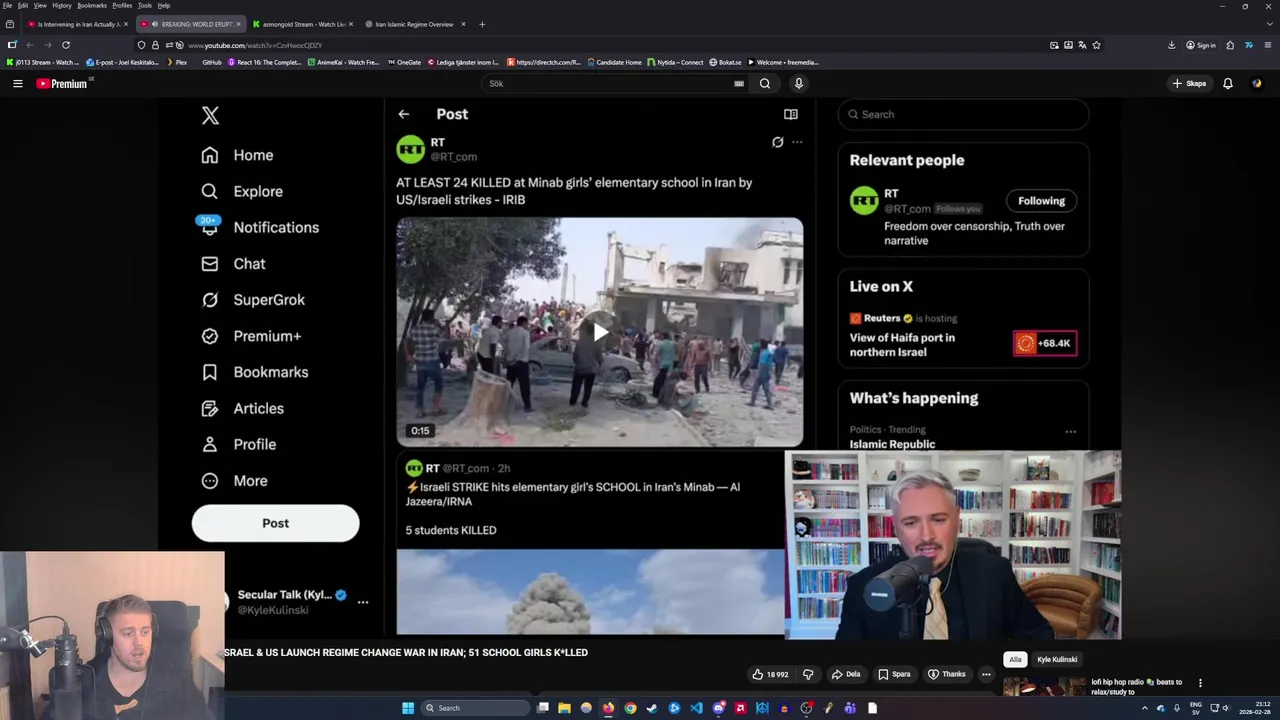Open the Tools menu
The width and height of the screenshot is (1280, 720).
click(145, 5)
